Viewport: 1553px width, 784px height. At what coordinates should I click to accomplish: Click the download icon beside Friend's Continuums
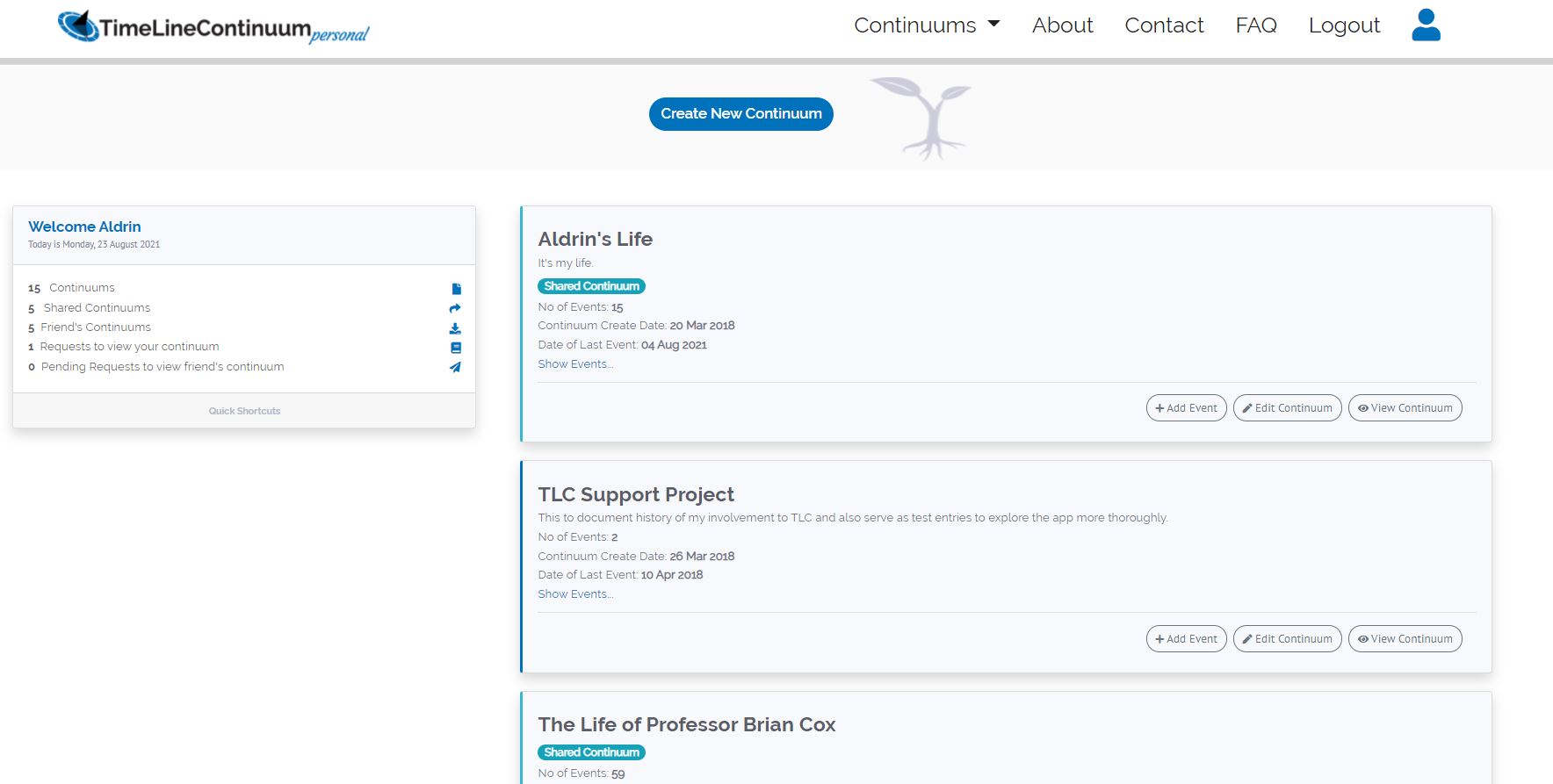(455, 328)
